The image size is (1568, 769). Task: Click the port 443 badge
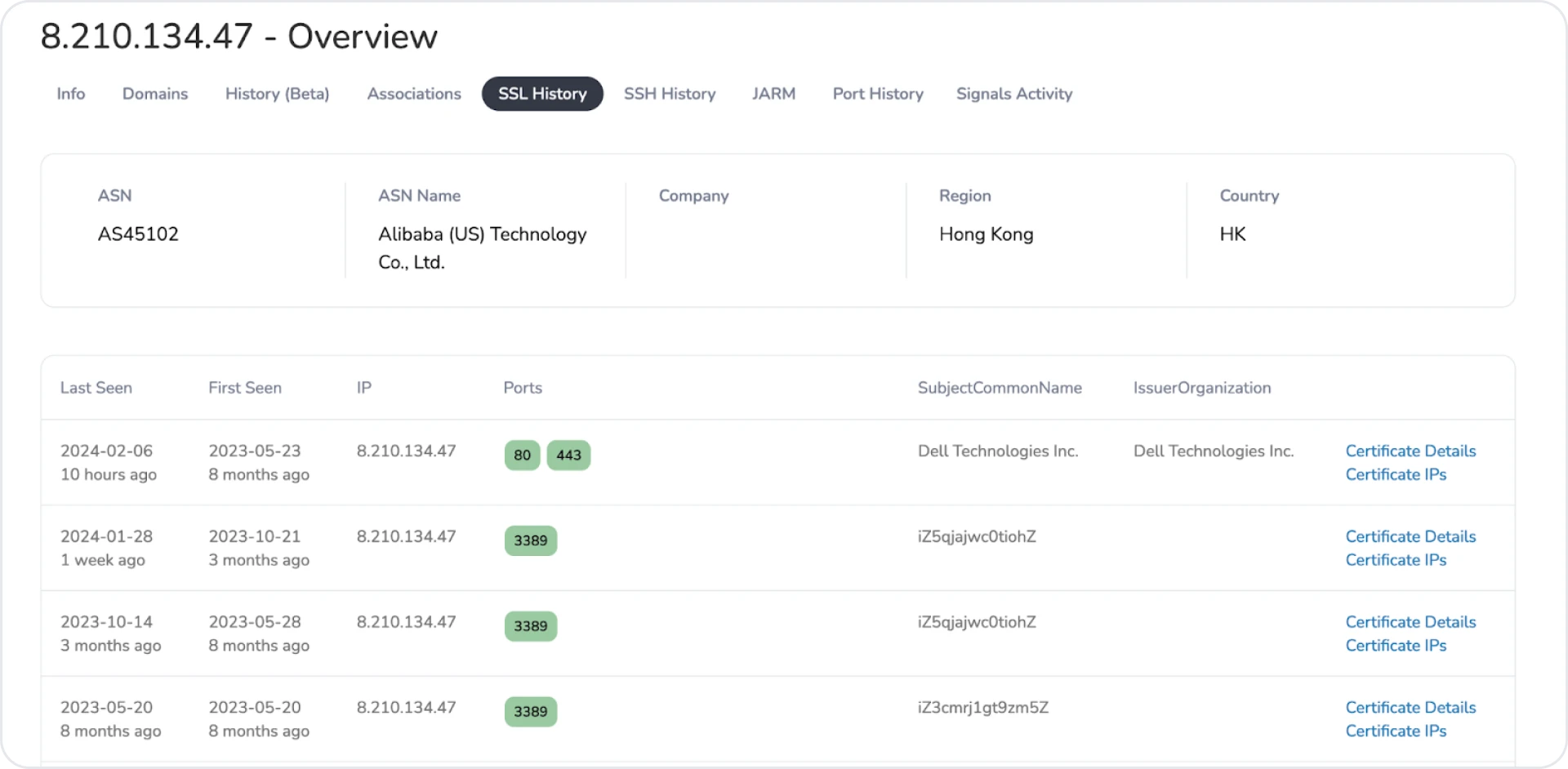click(568, 456)
